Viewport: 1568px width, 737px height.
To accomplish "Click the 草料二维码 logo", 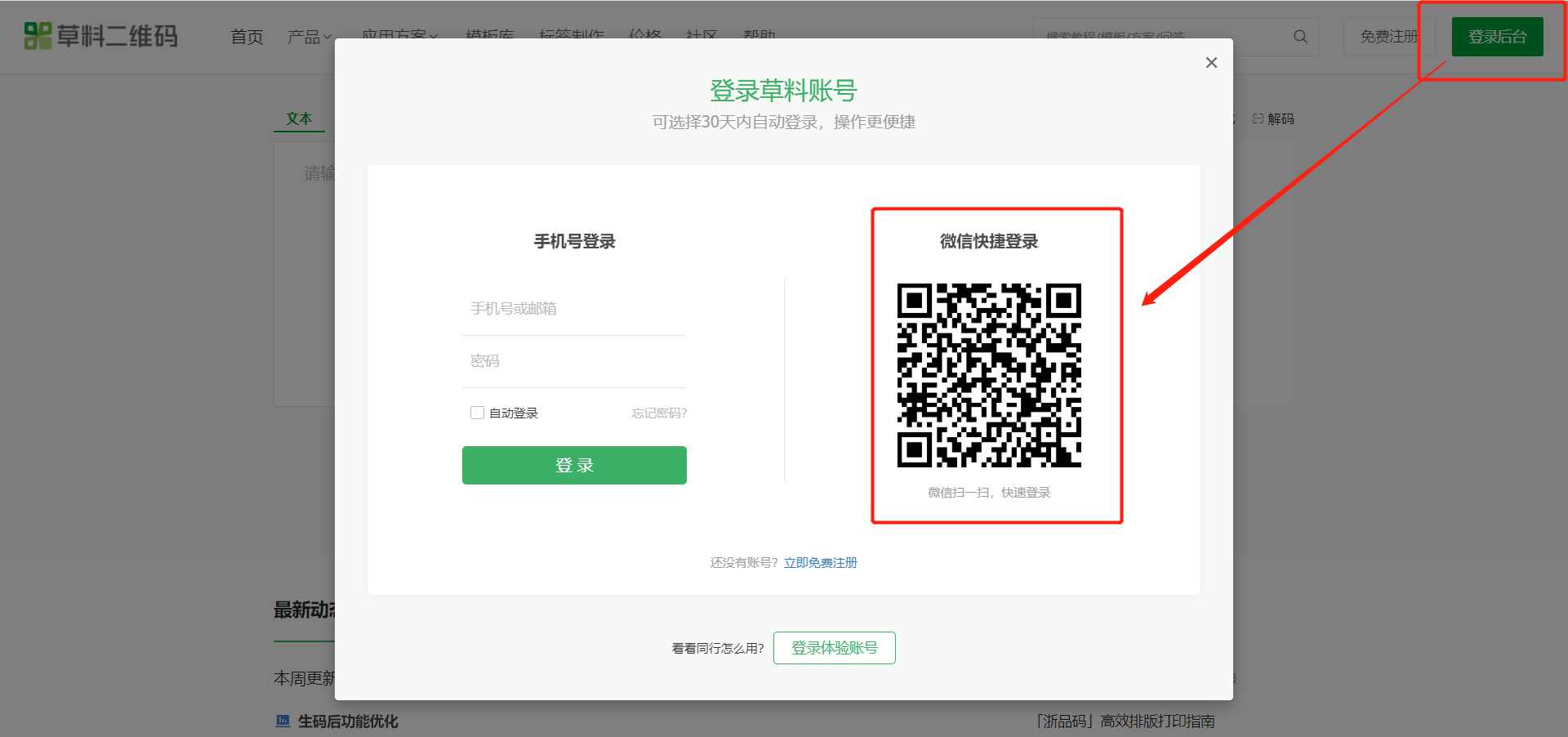I will (101, 36).
